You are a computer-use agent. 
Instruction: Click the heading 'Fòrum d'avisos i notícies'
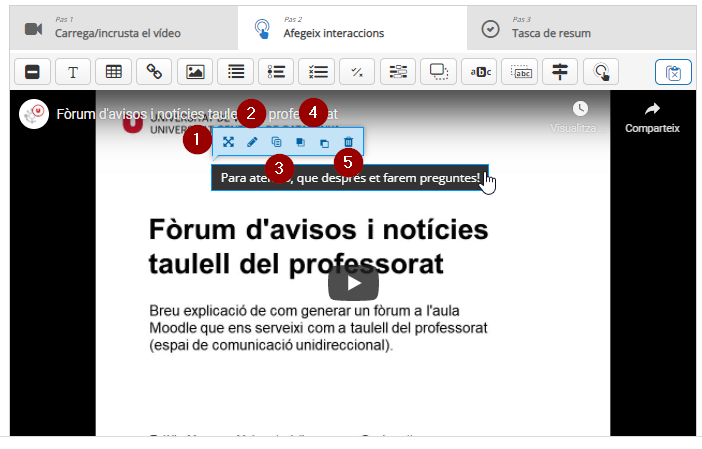pyautogui.click(x=318, y=230)
